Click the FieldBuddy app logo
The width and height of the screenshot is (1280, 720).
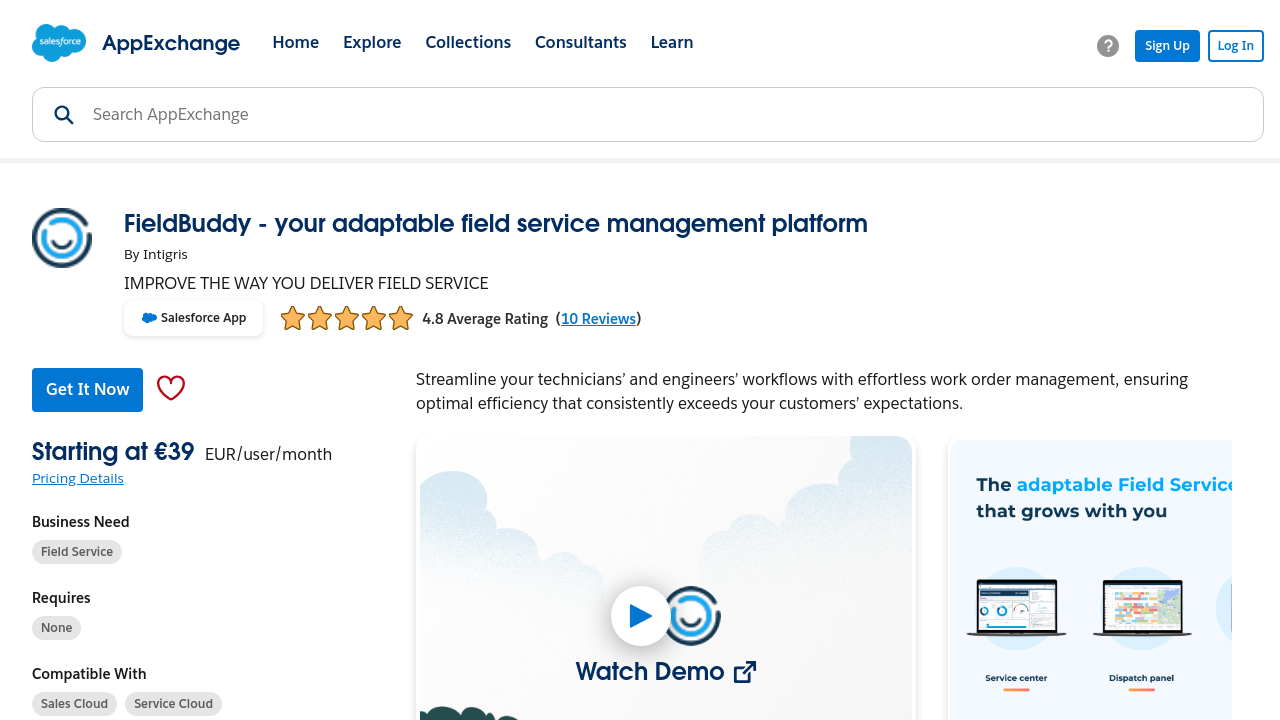62,238
